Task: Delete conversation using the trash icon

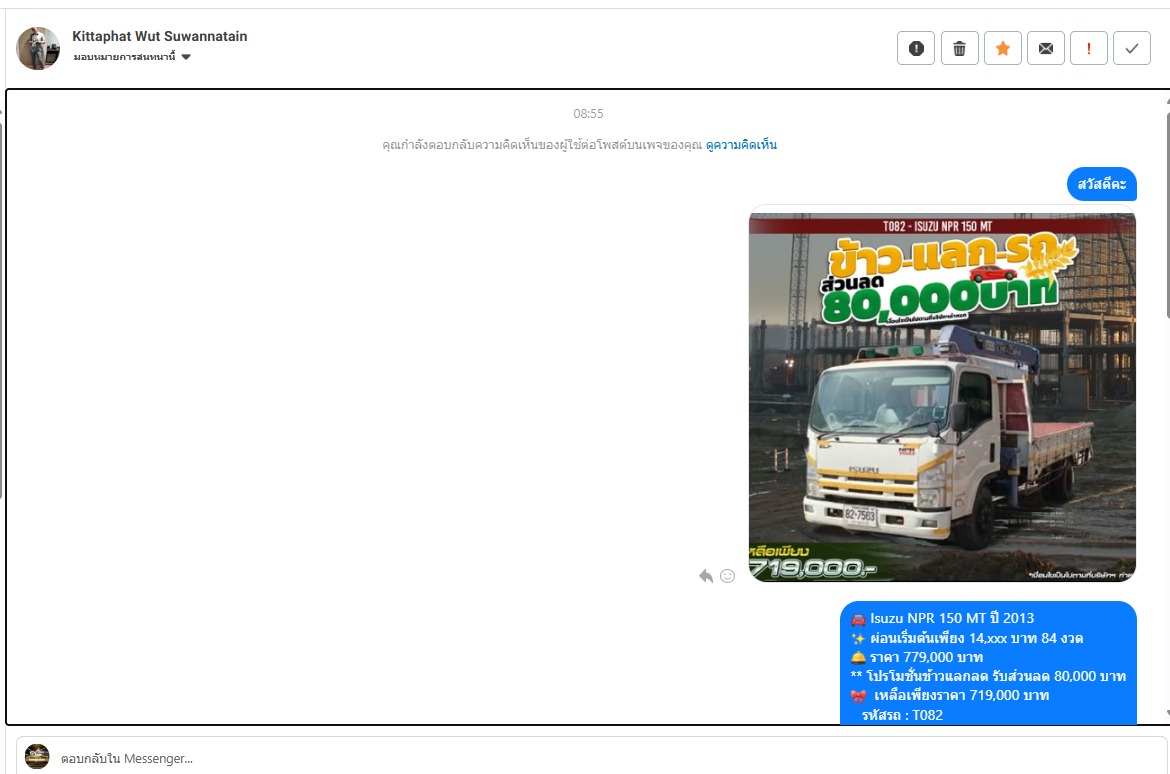Action: pos(960,49)
